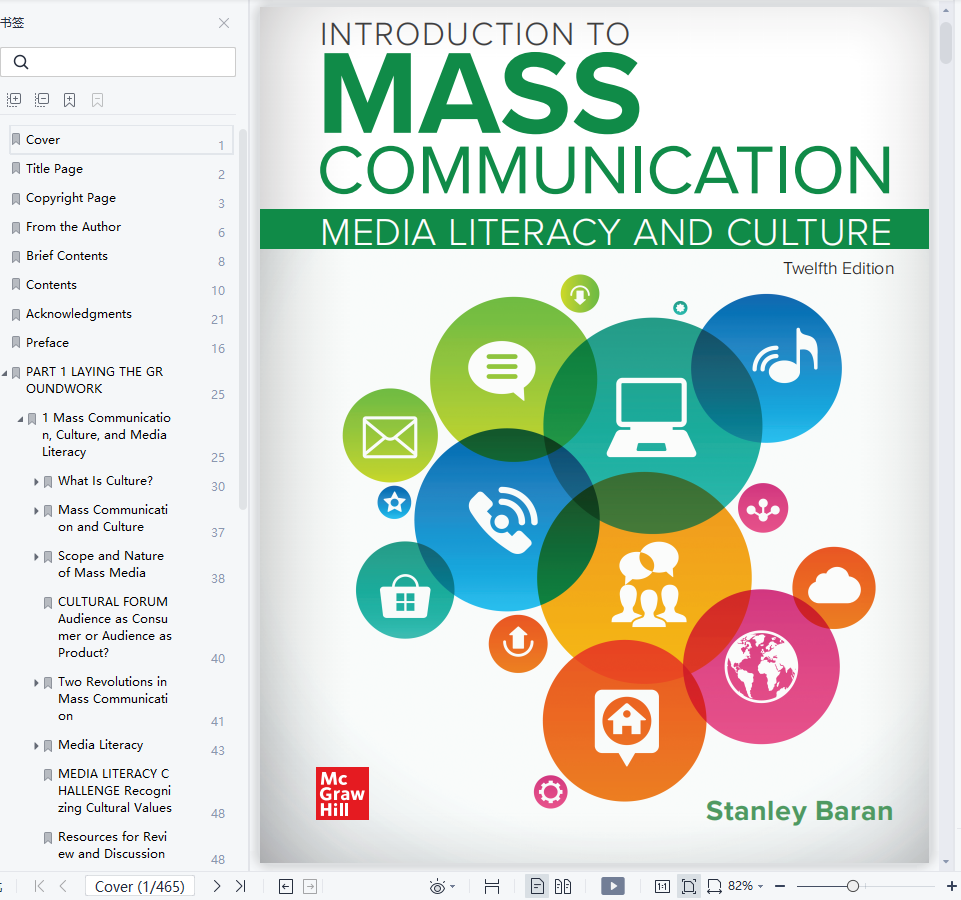This screenshot has width=961, height=900.
Task: Open CULTURAL FORUM Audience as Consumer bookmark
Action: pos(114,627)
